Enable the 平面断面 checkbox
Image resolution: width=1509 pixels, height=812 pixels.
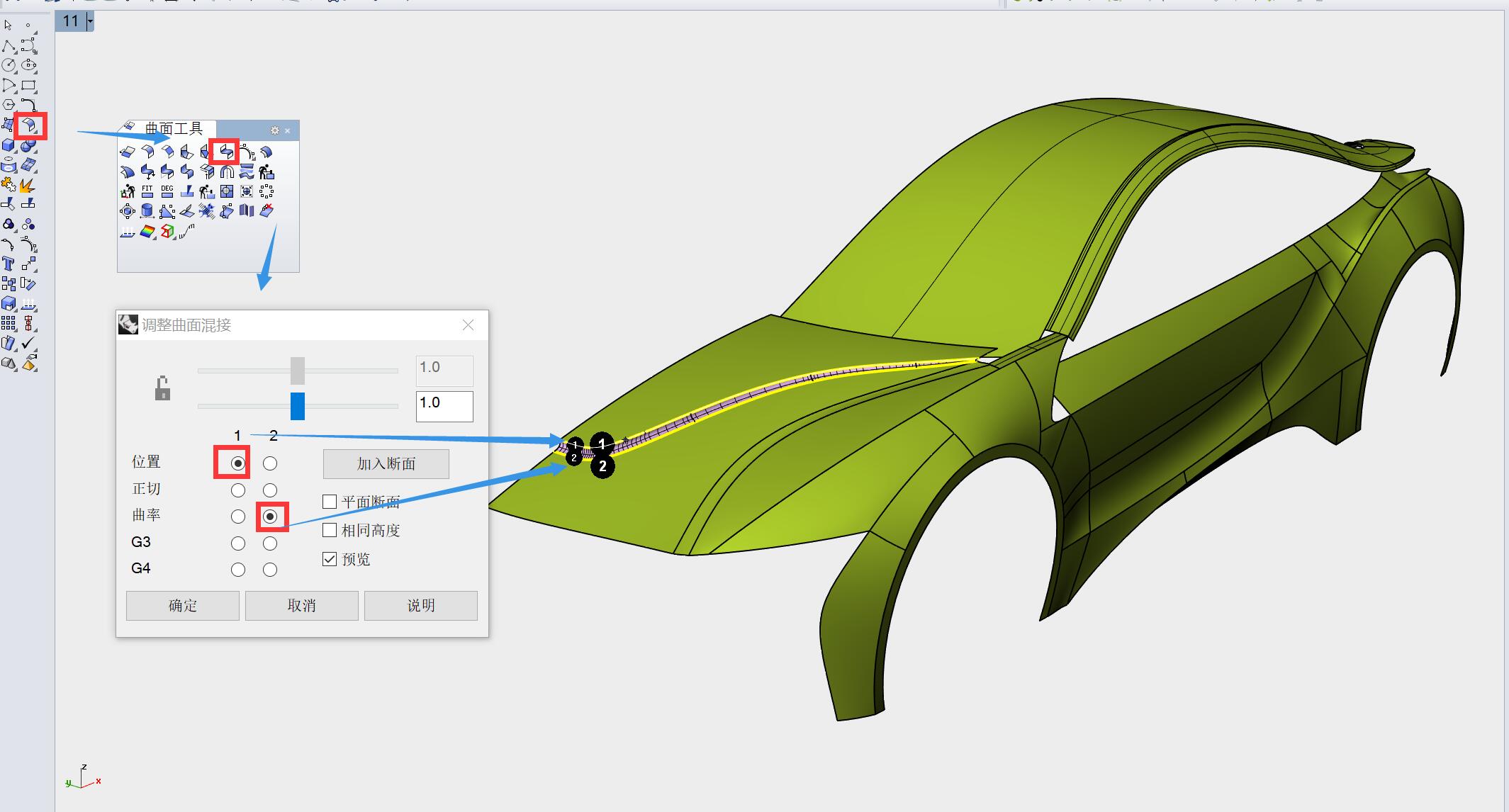pos(330,502)
